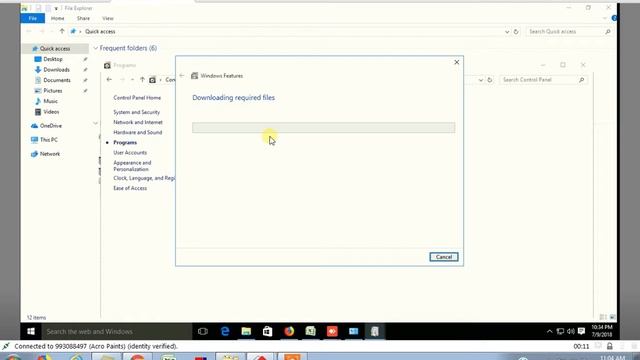The width and height of the screenshot is (640, 360).
Task: Open Hardware and Sound category
Action: (x=138, y=133)
